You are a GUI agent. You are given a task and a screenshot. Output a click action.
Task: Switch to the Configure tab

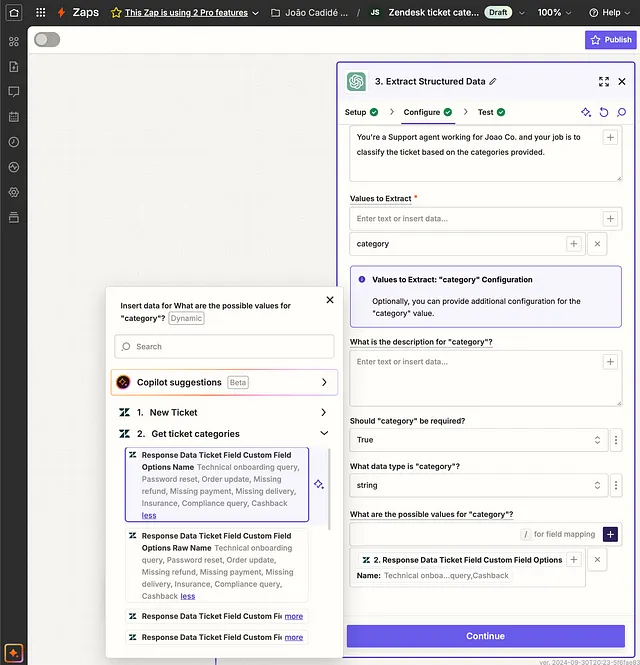pyautogui.click(x=428, y=112)
